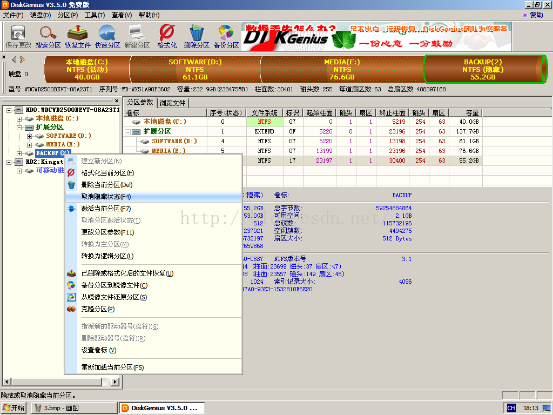The height and width of the screenshot is (415, 553).
Task: Collapse 扩展分区 row in the partition table
Action: [128, 132]
